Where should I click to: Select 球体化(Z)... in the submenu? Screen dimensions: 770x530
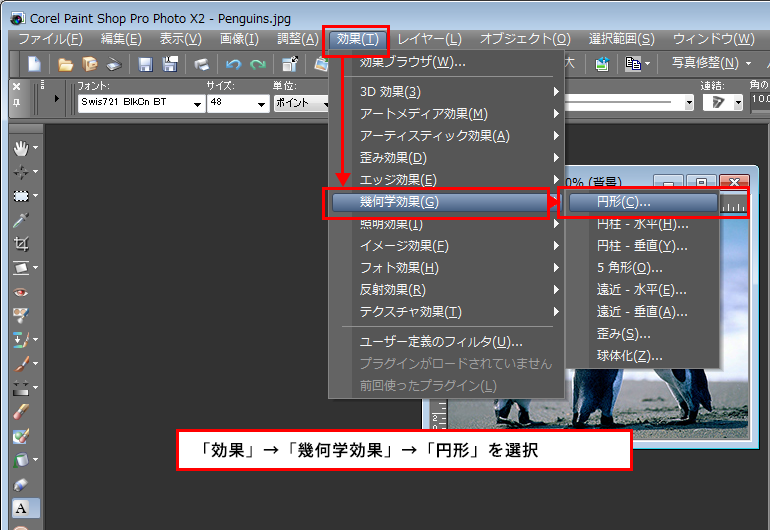click(x=643, y=356)
